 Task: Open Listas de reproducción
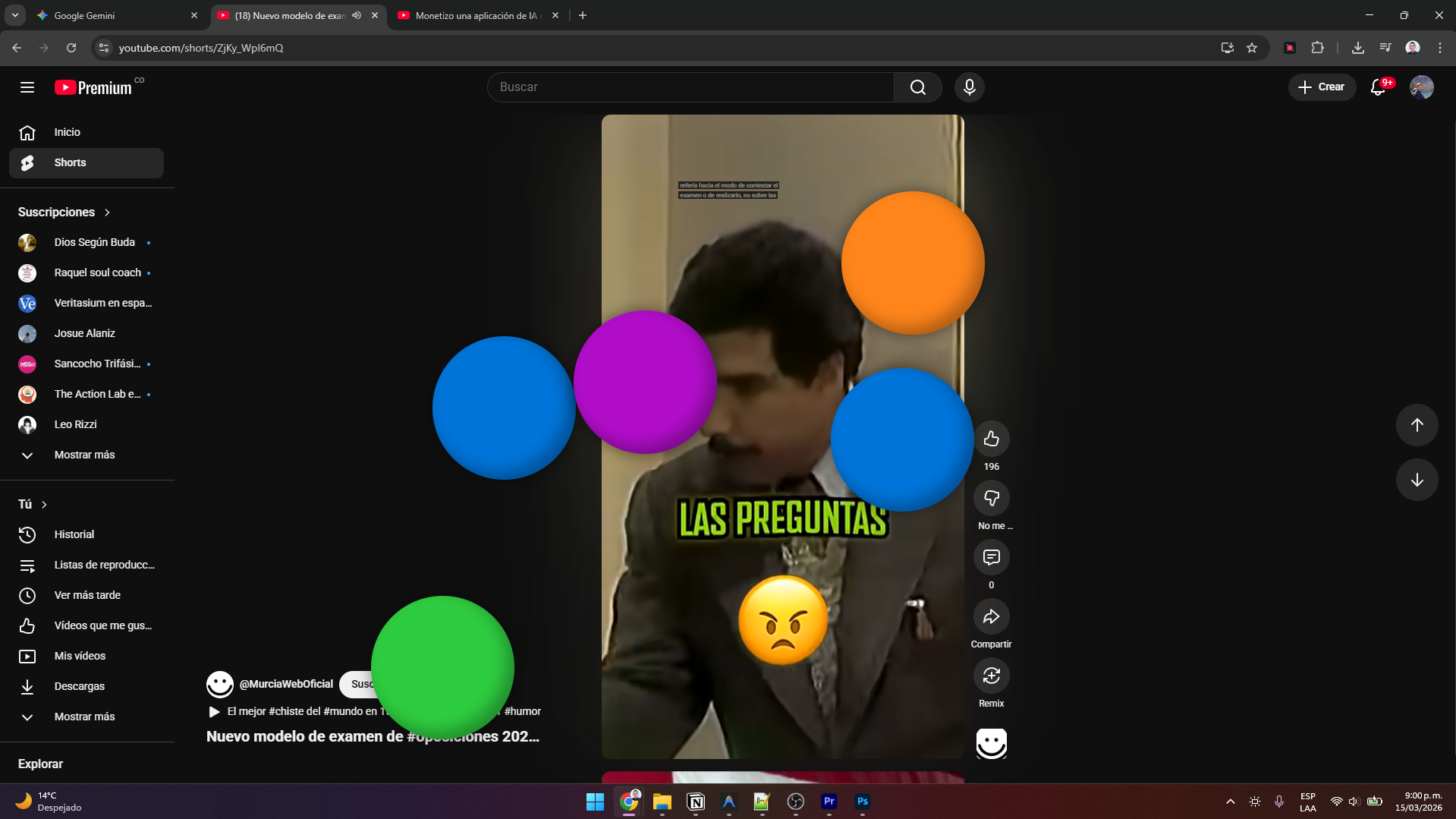coord(86,565)
